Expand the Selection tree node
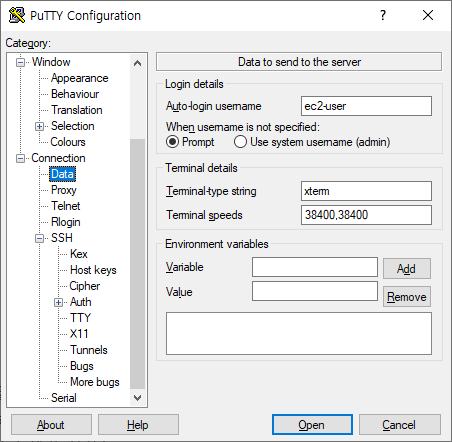Screen dimensions: 452x442 coord(39,127)
